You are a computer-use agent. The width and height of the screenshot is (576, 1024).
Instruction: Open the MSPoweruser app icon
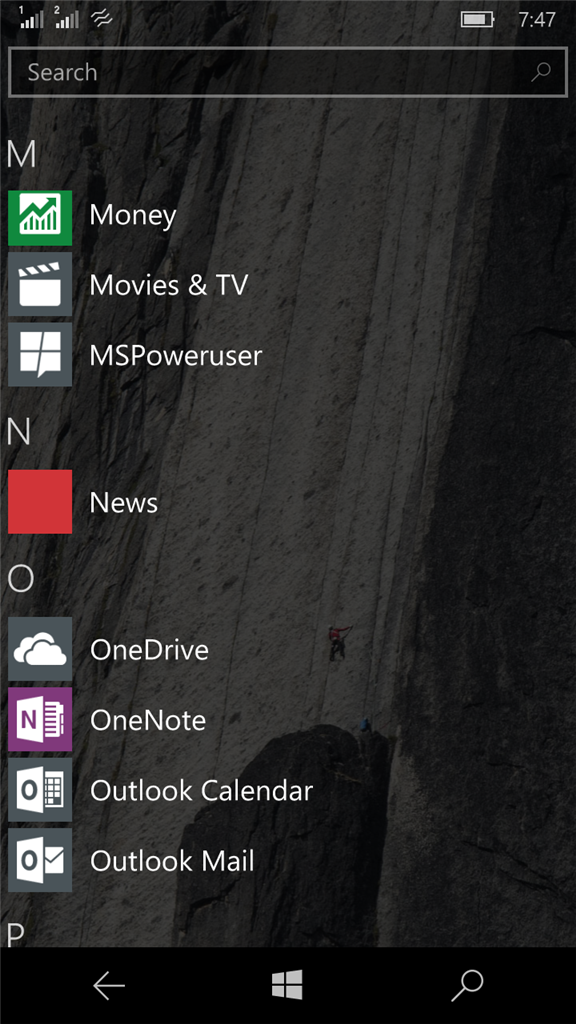[40, 355]
